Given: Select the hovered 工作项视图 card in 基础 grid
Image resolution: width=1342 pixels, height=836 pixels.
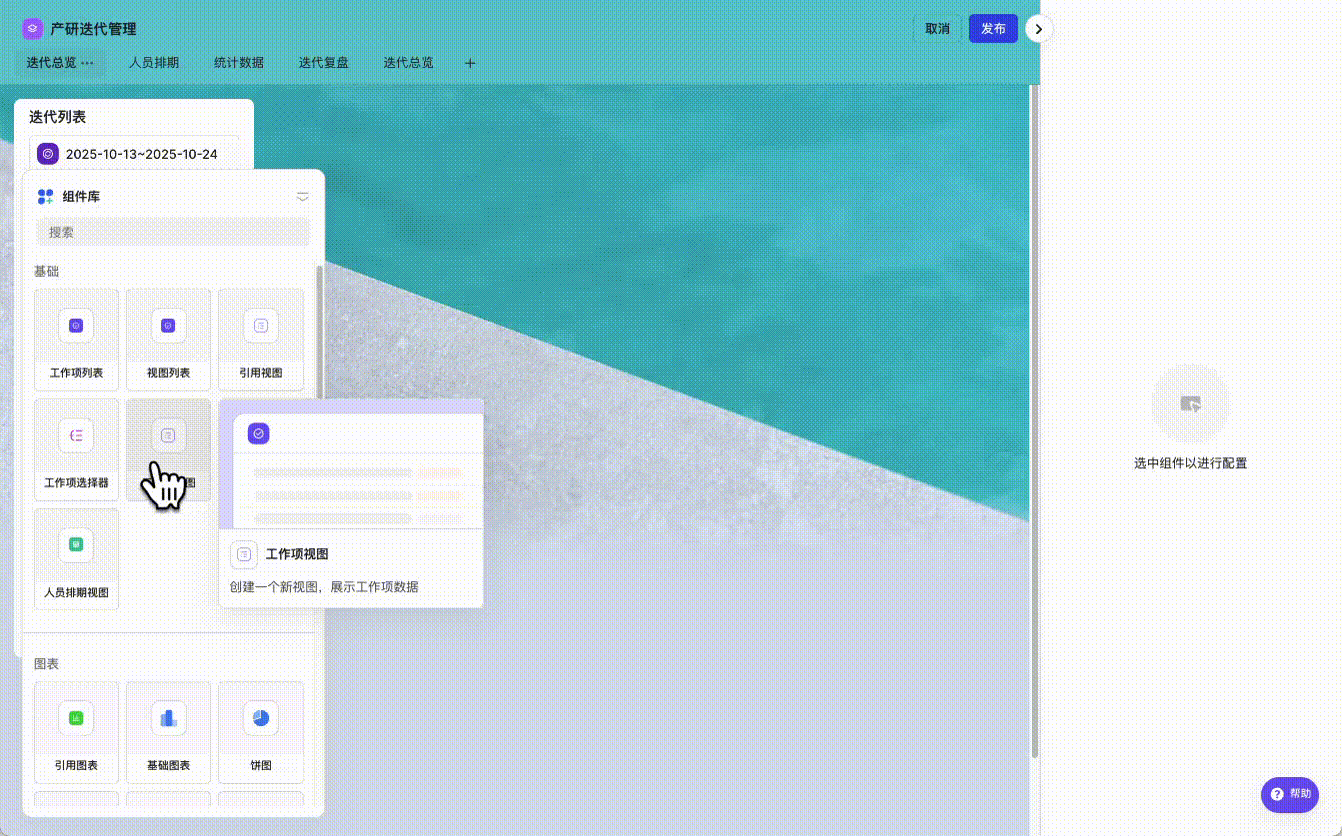Looking at the screenshot, I should 168,450.
